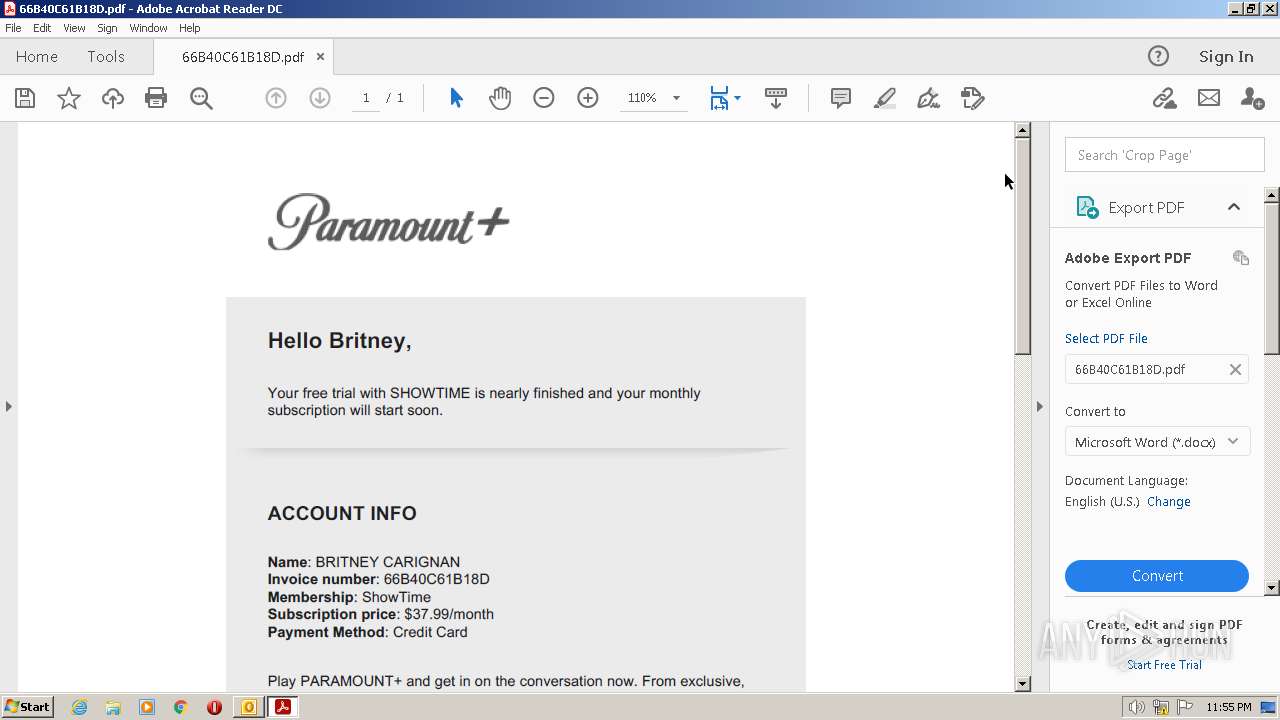Click the Paramount+ logo in document
1280x720 pixels.
point(389,221)
